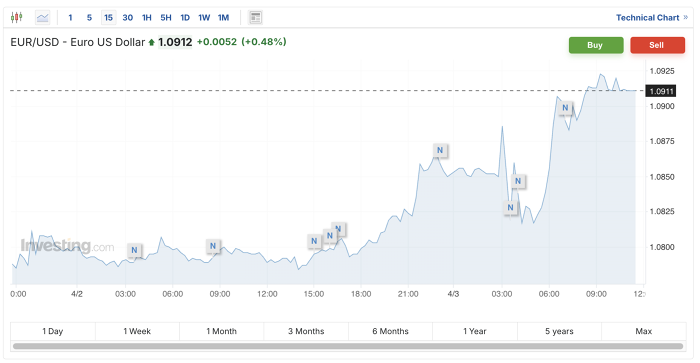Select the 5 minute interval

click(89, 18)
